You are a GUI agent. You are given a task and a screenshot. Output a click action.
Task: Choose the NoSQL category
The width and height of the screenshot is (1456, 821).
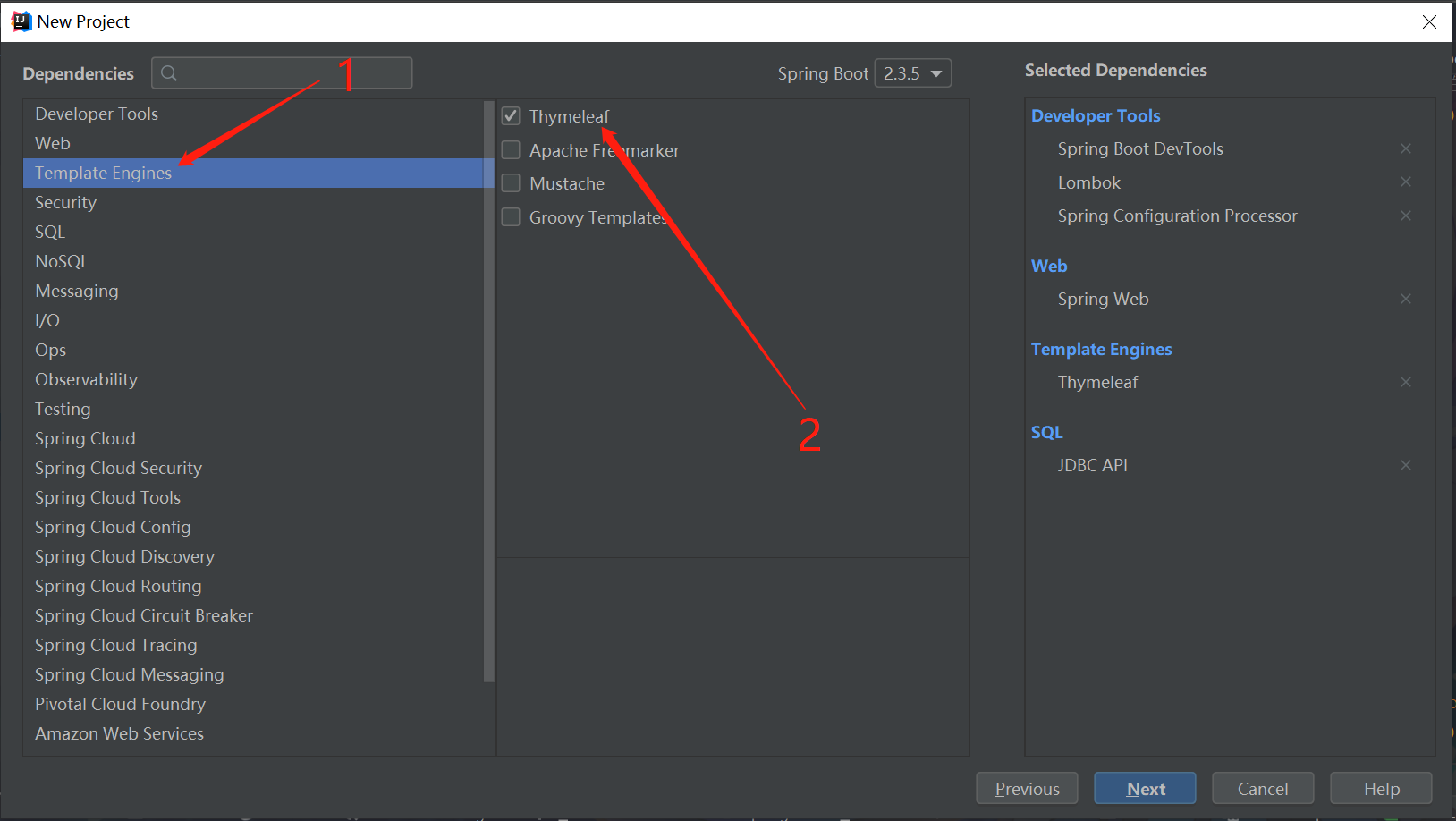[x=253, y=261]
